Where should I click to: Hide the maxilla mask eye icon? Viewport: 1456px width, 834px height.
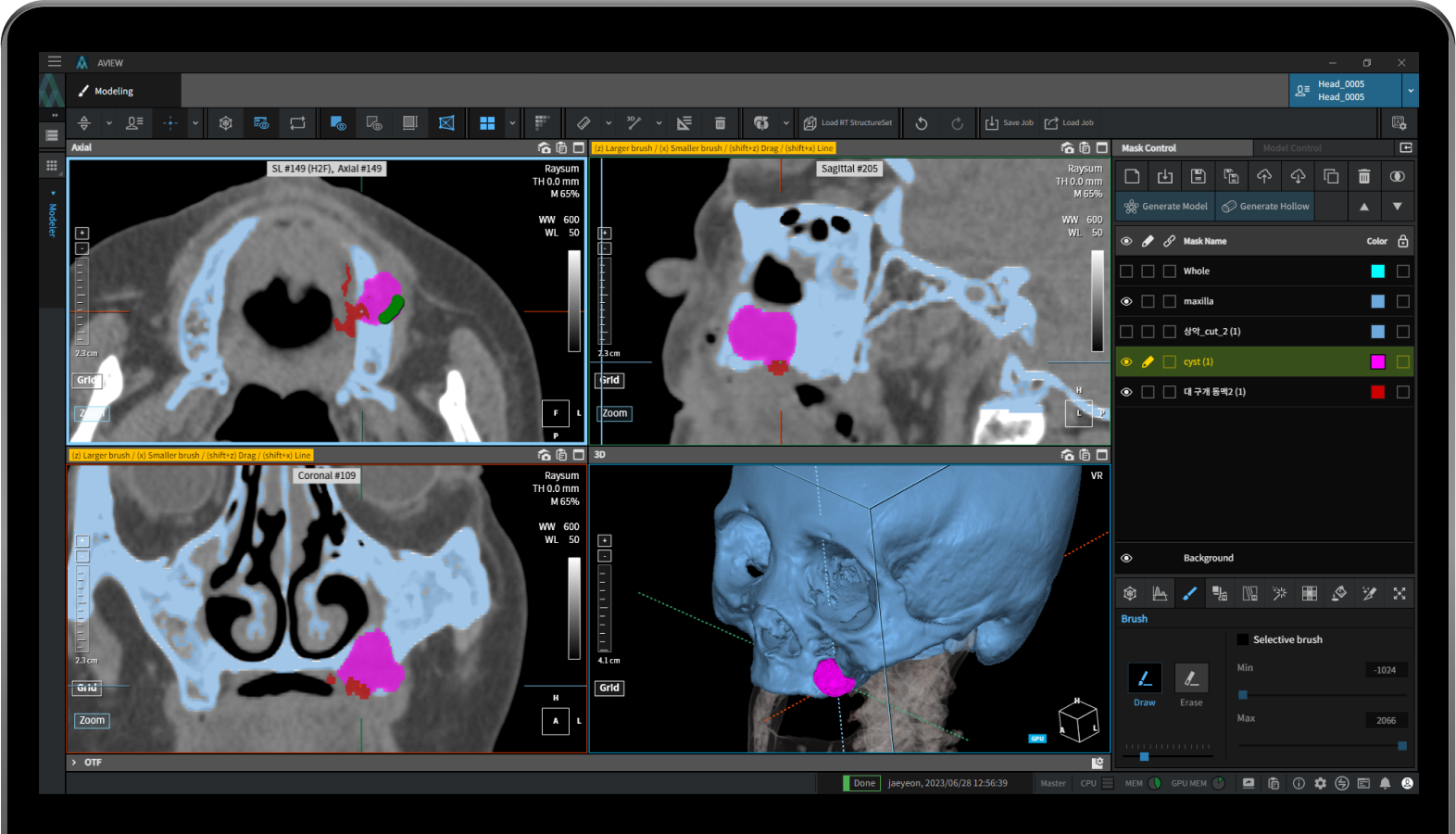pyautogui.click(x=1126, y=301)
